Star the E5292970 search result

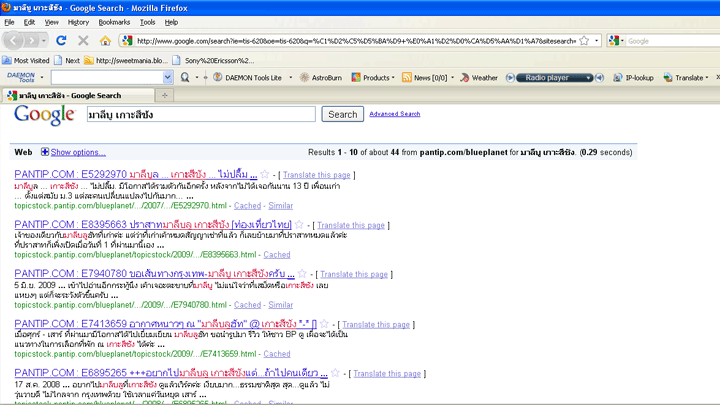[x=264, y=174]
